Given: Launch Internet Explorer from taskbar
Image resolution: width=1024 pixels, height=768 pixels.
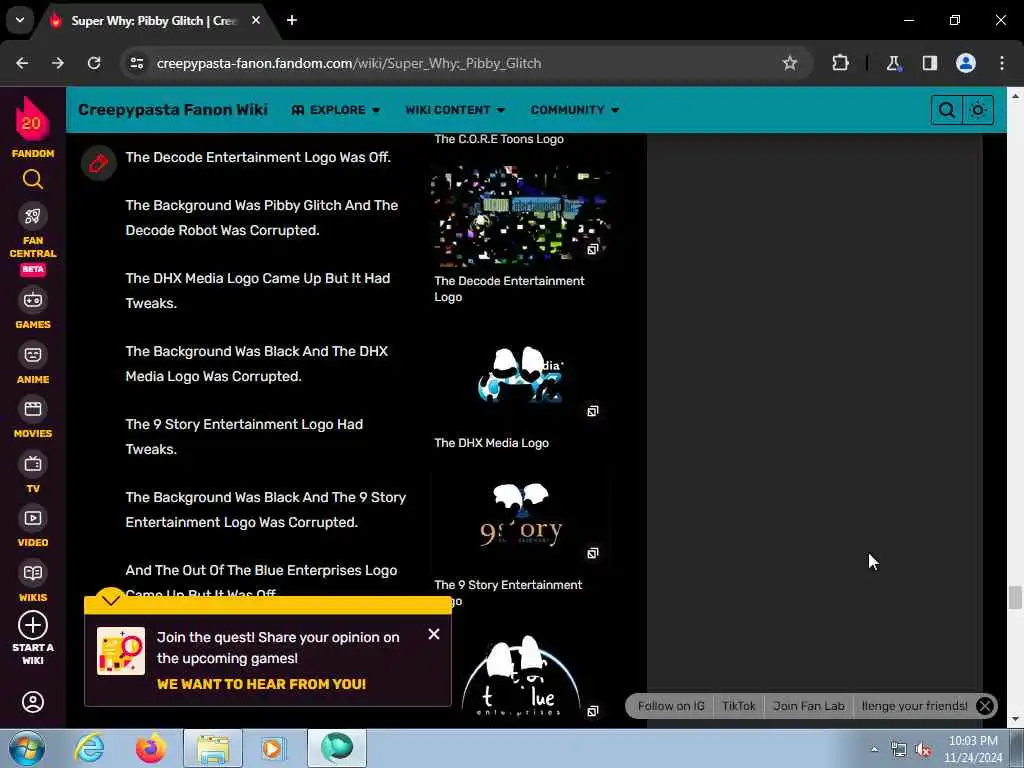Looking at the screenshot, I should pyautogui.click(x=89, y=748).
